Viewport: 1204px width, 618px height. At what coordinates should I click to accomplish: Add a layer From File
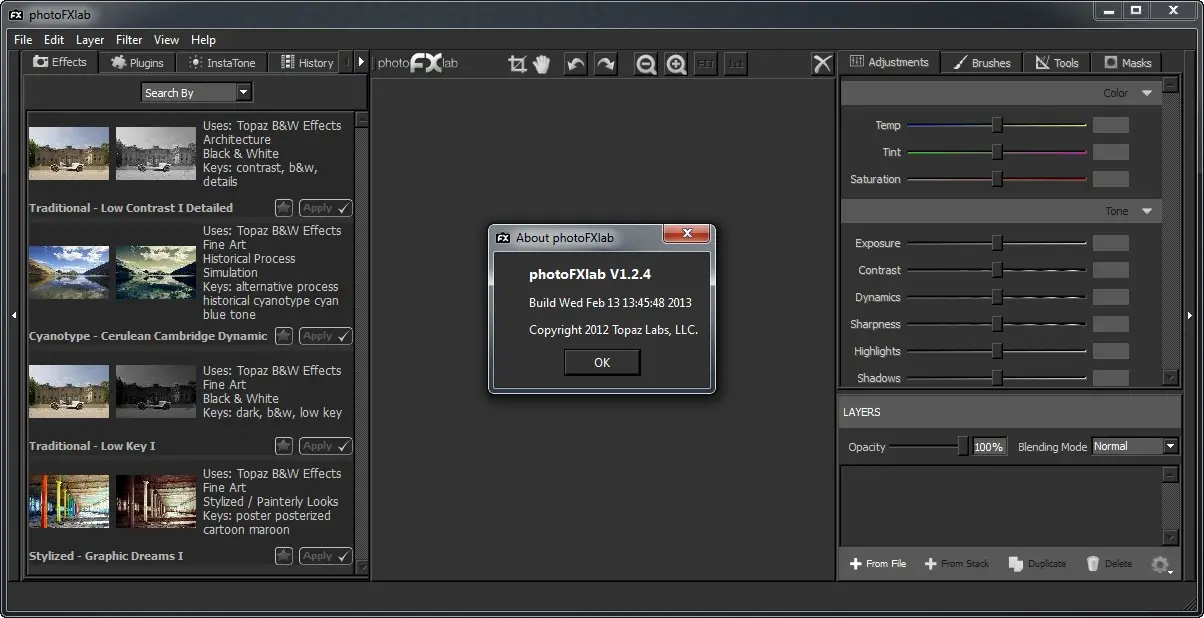coord(878,564)
